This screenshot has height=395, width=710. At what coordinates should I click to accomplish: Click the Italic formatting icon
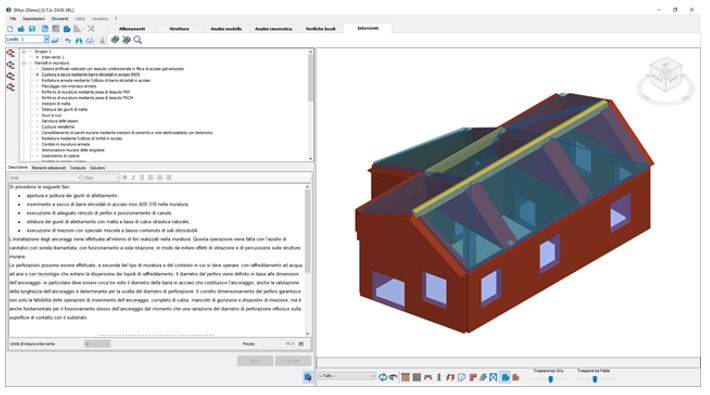click(133, 178)
